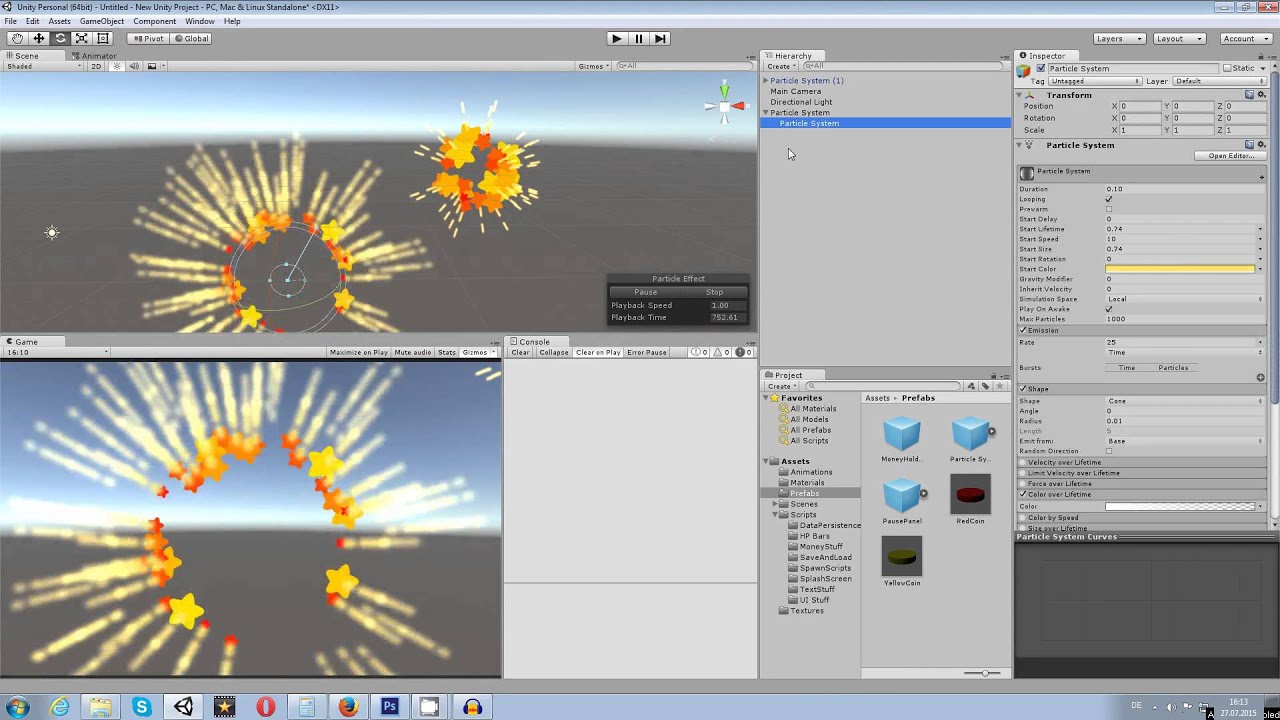Select the Scale tool in the toolbar
The width and height of the screenshot is (1280, 720).
pos(81,38)
